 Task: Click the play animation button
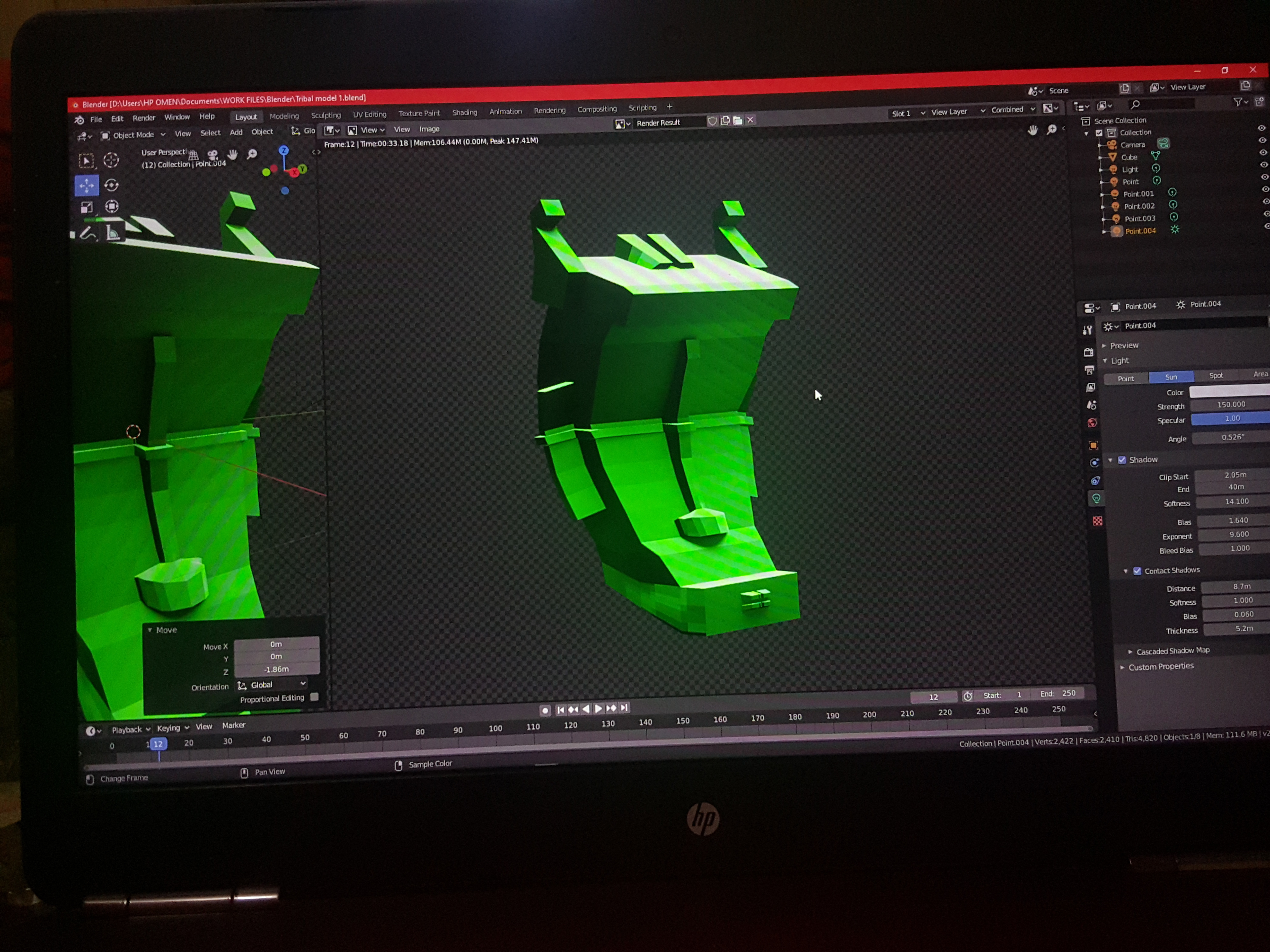click(598, 709)
